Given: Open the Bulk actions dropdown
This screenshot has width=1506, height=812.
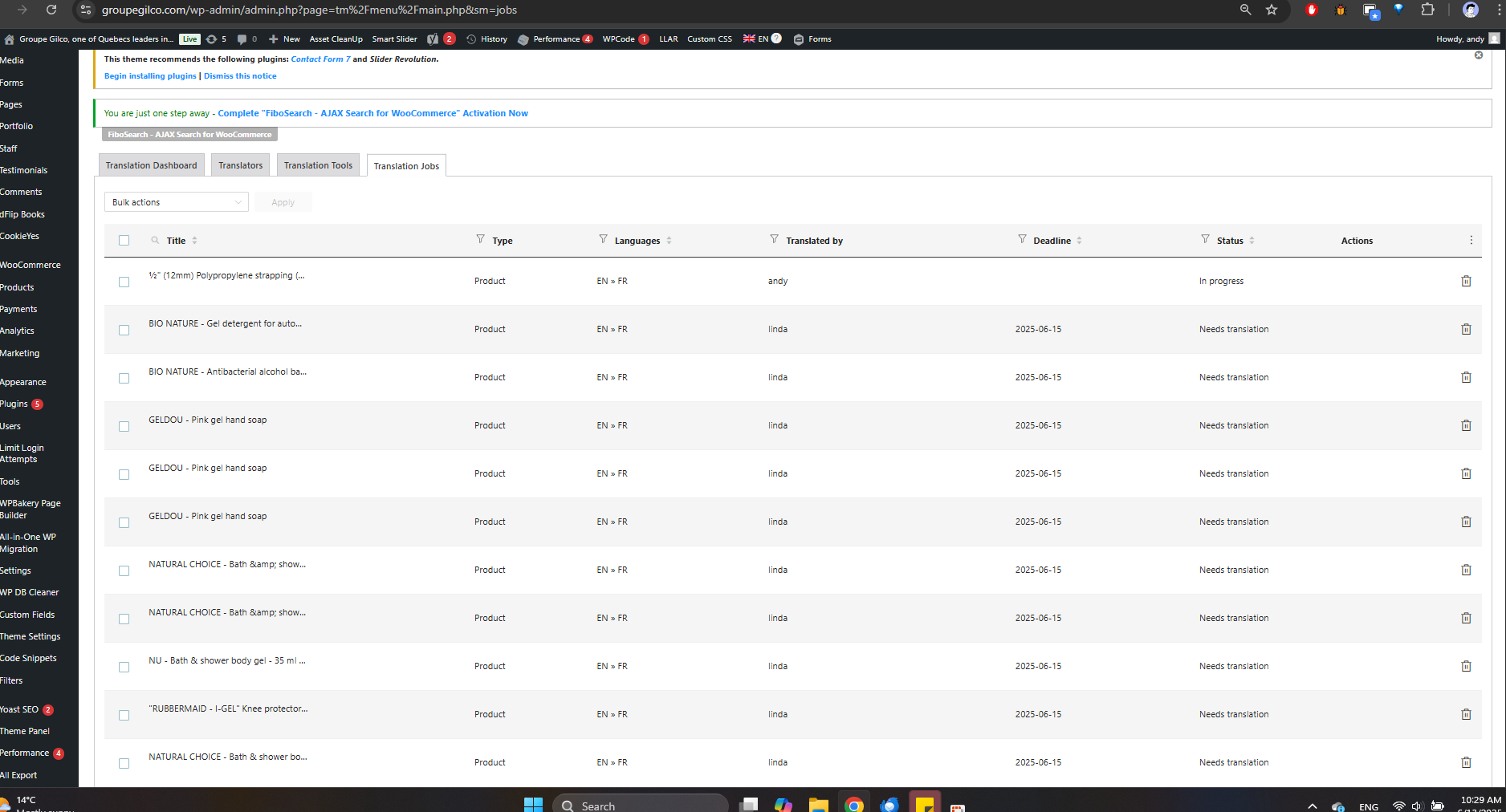Looking at the screenshot, I should (177, 202).
